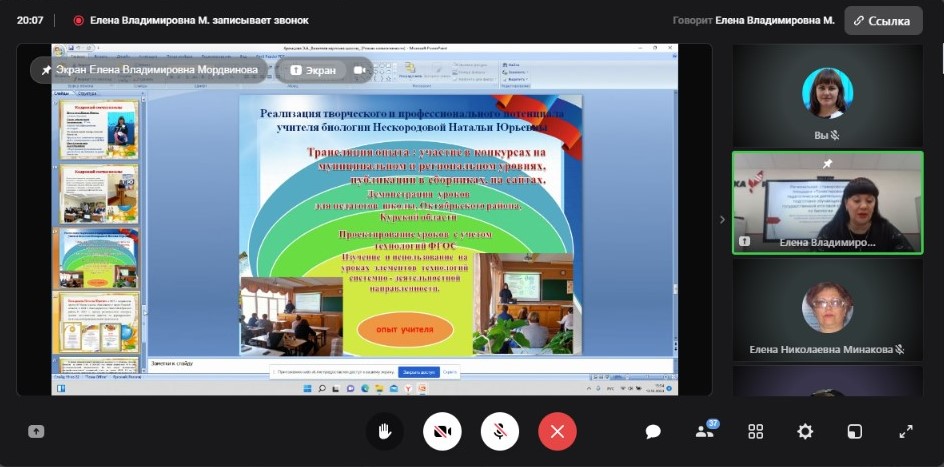Click Говорит Елена Владимировна М. speaker label
This screenshot has height=467, width=944.
(754, 20)
